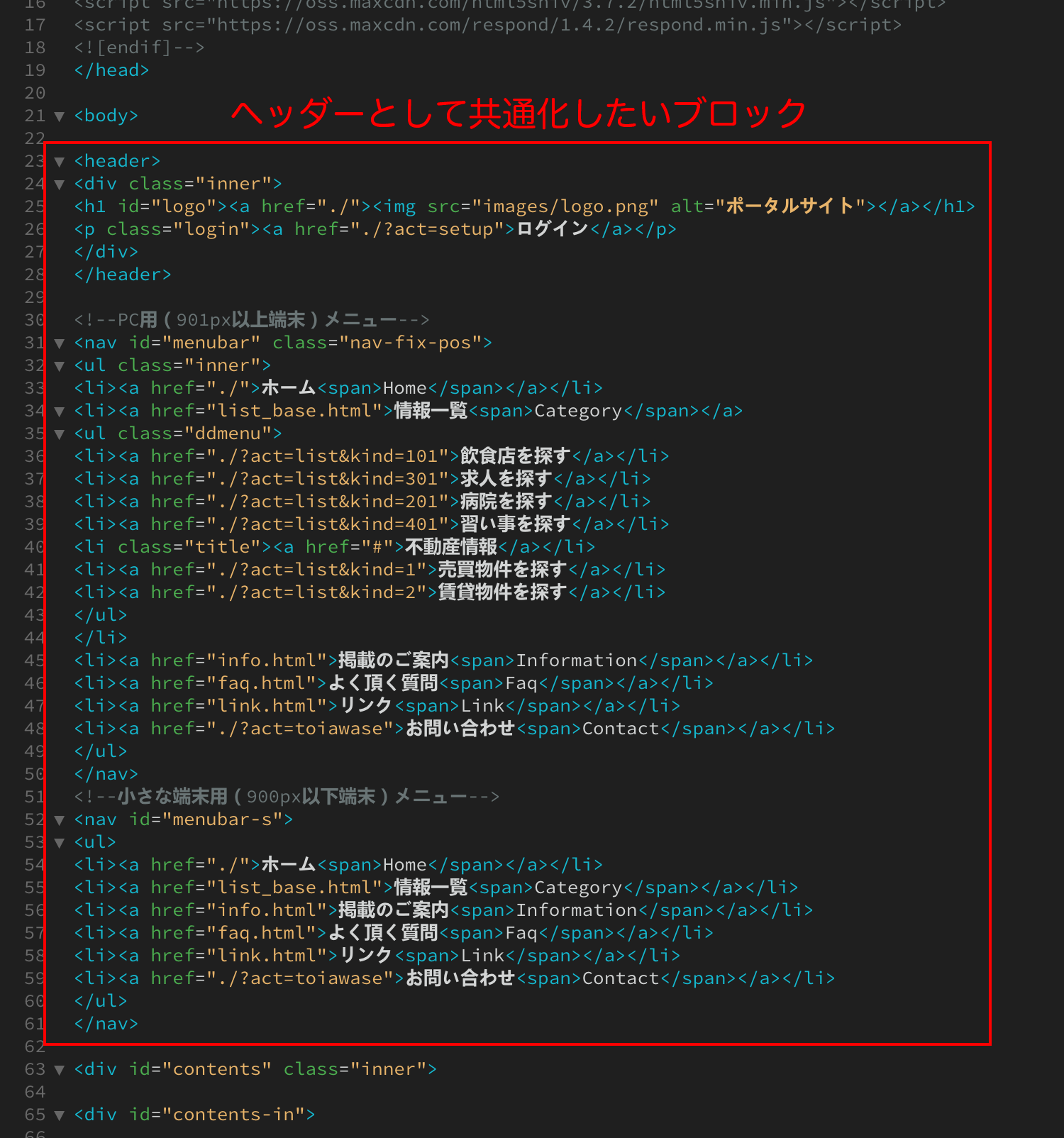The height and width of the screenshot is (1138, 1064).
Task: Click the 習い事を探す text
Action: point(515,524)
